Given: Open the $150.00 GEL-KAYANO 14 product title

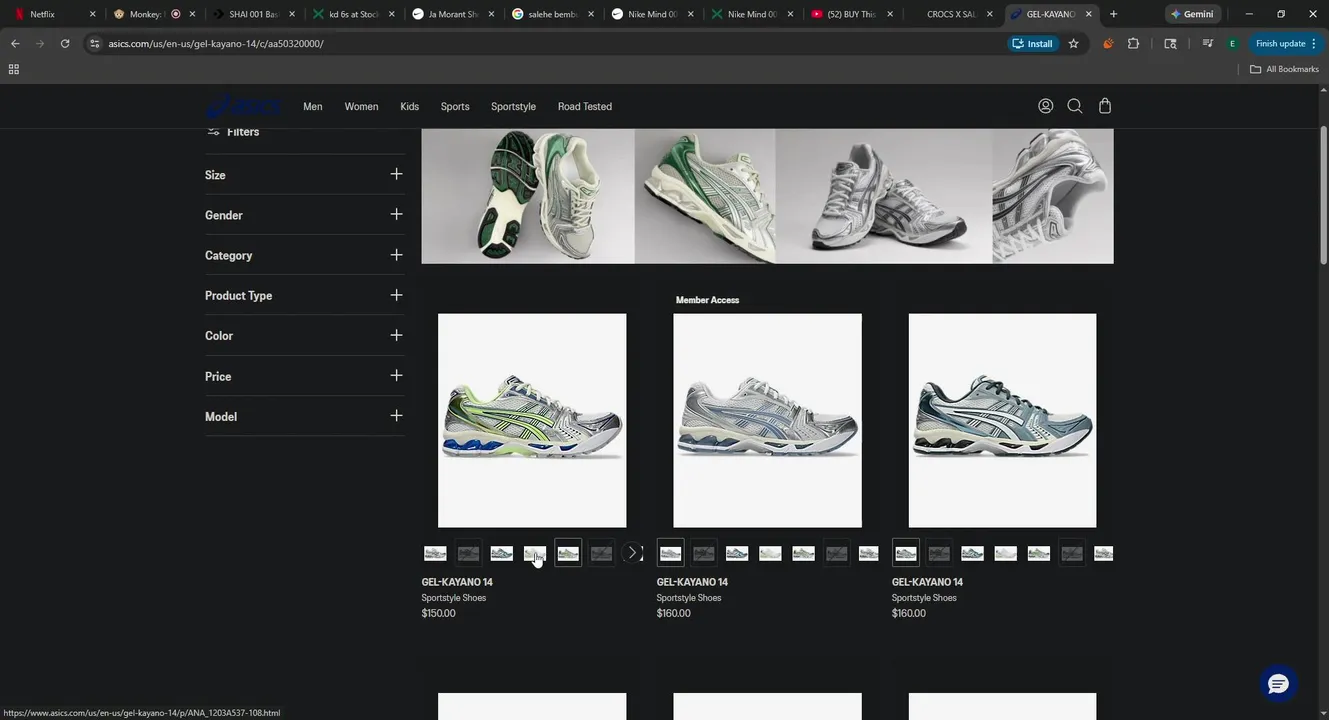Looking at the screenshot, I should point(457,582).
